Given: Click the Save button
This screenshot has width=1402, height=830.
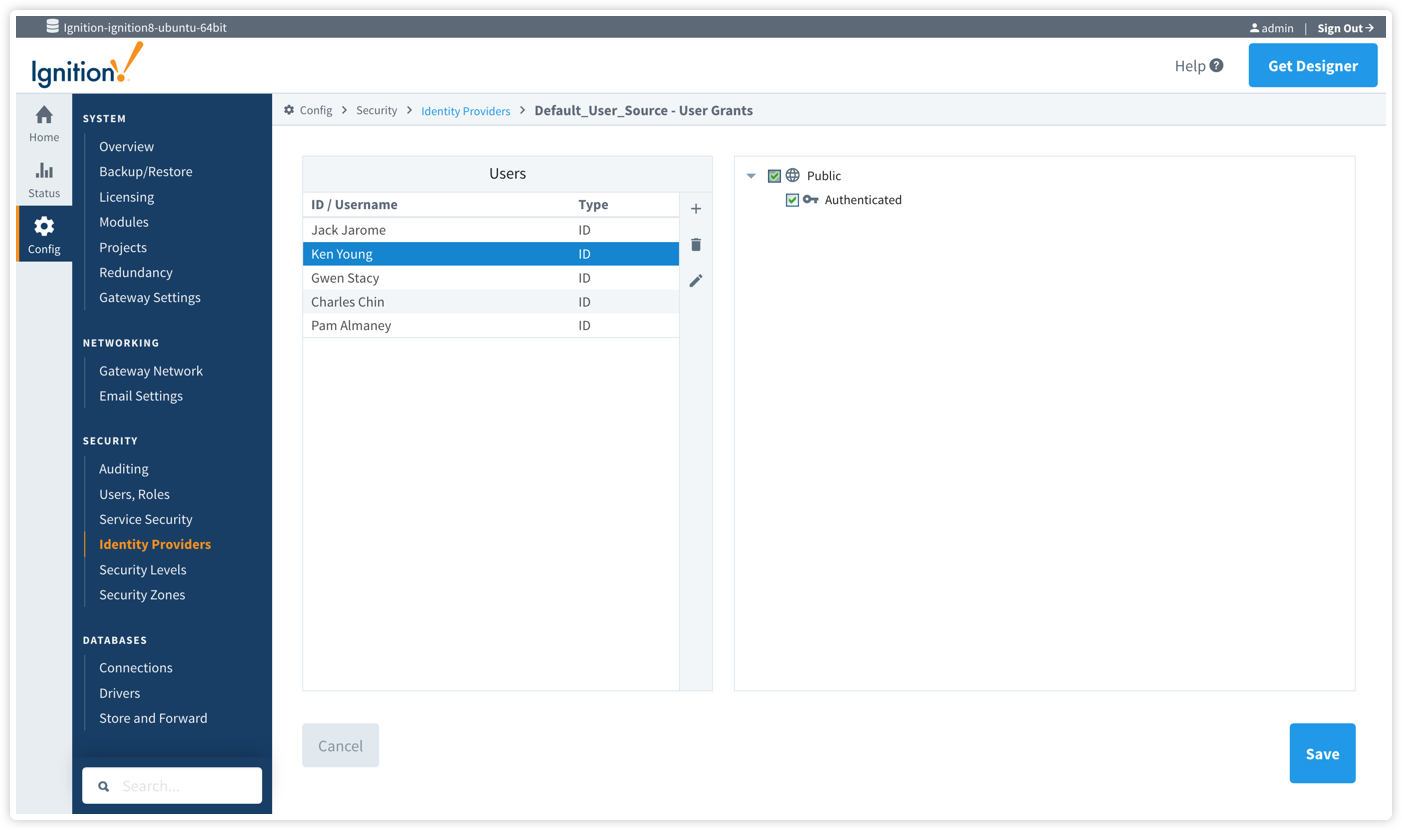Looking at the screenshot, I should click(1322, 754).
